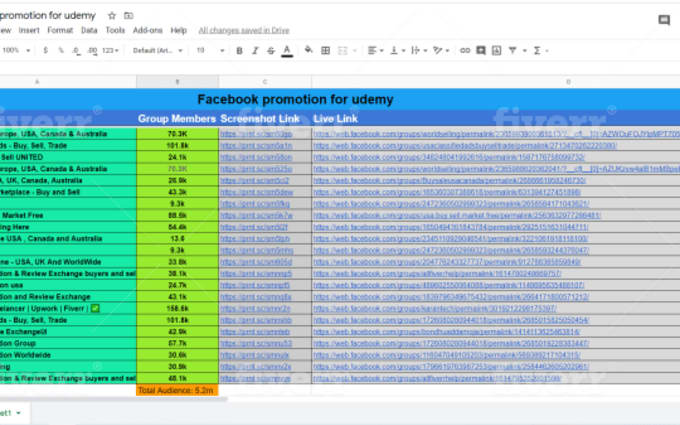Viewport: 680px width, 425px height.
Task: Open text rotation dropdown
Action: [x=441, y=51]
